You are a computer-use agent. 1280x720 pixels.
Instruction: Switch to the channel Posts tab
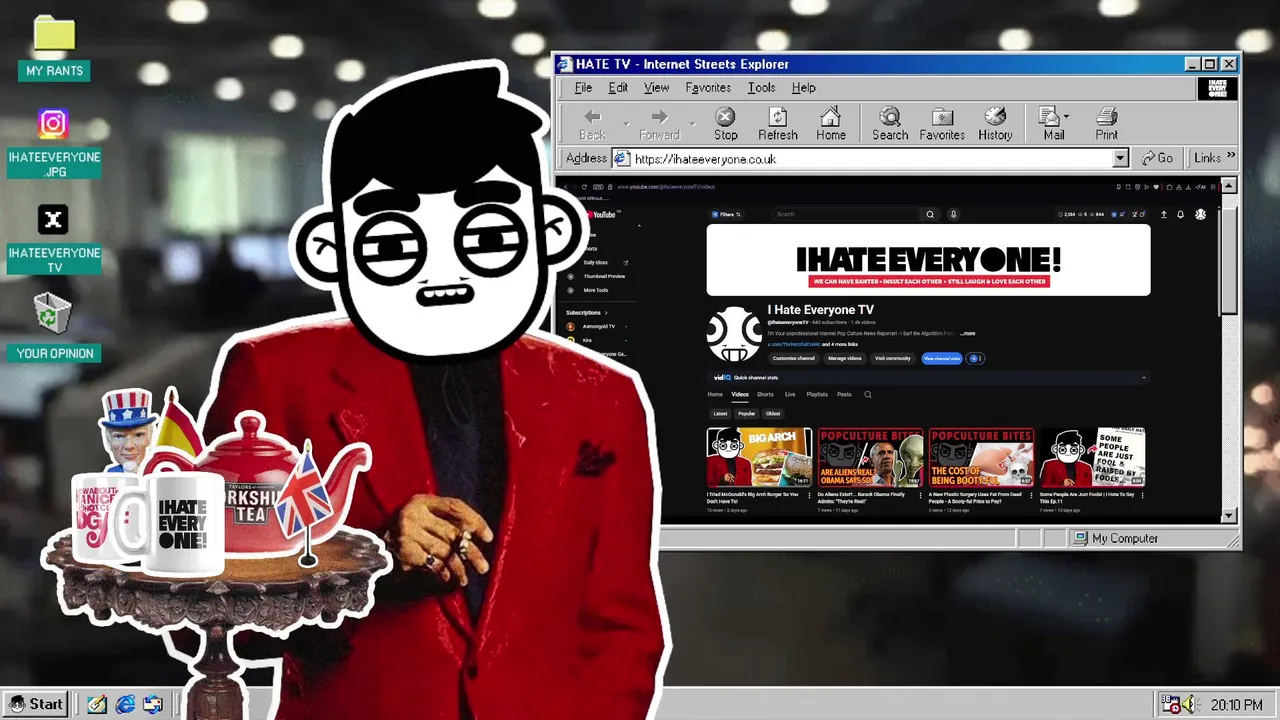click(845, 394)
